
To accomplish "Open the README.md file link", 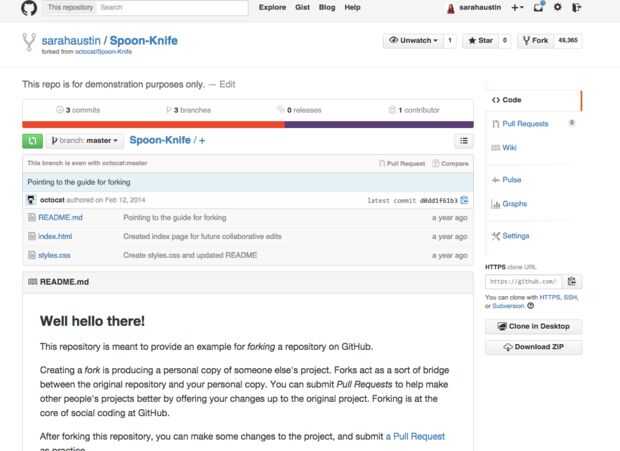I will pyautogui.click(x=60, y=217).
